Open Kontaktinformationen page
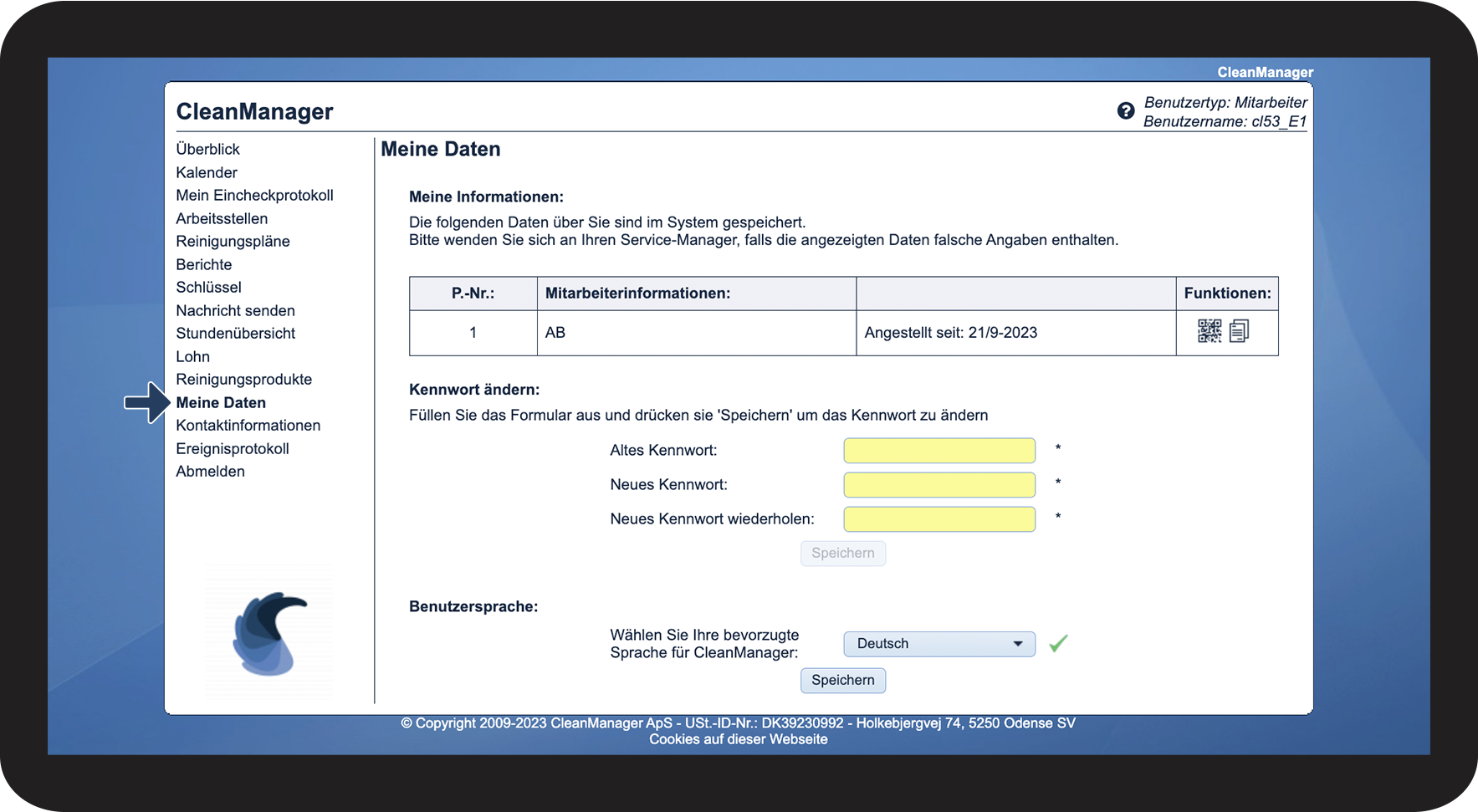This screenshot has height=812, width=1478. pos(248,425)
